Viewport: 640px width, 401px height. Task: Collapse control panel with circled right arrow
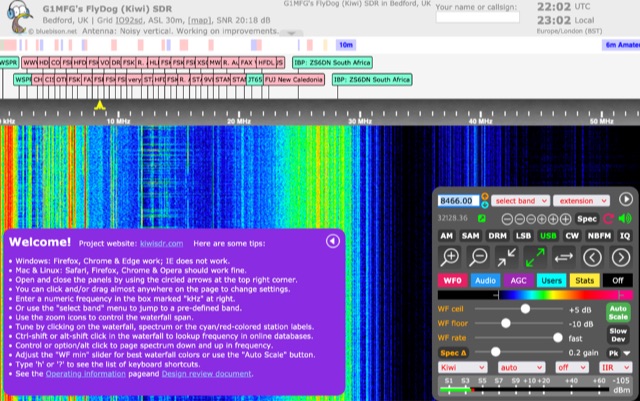[626, 199]
